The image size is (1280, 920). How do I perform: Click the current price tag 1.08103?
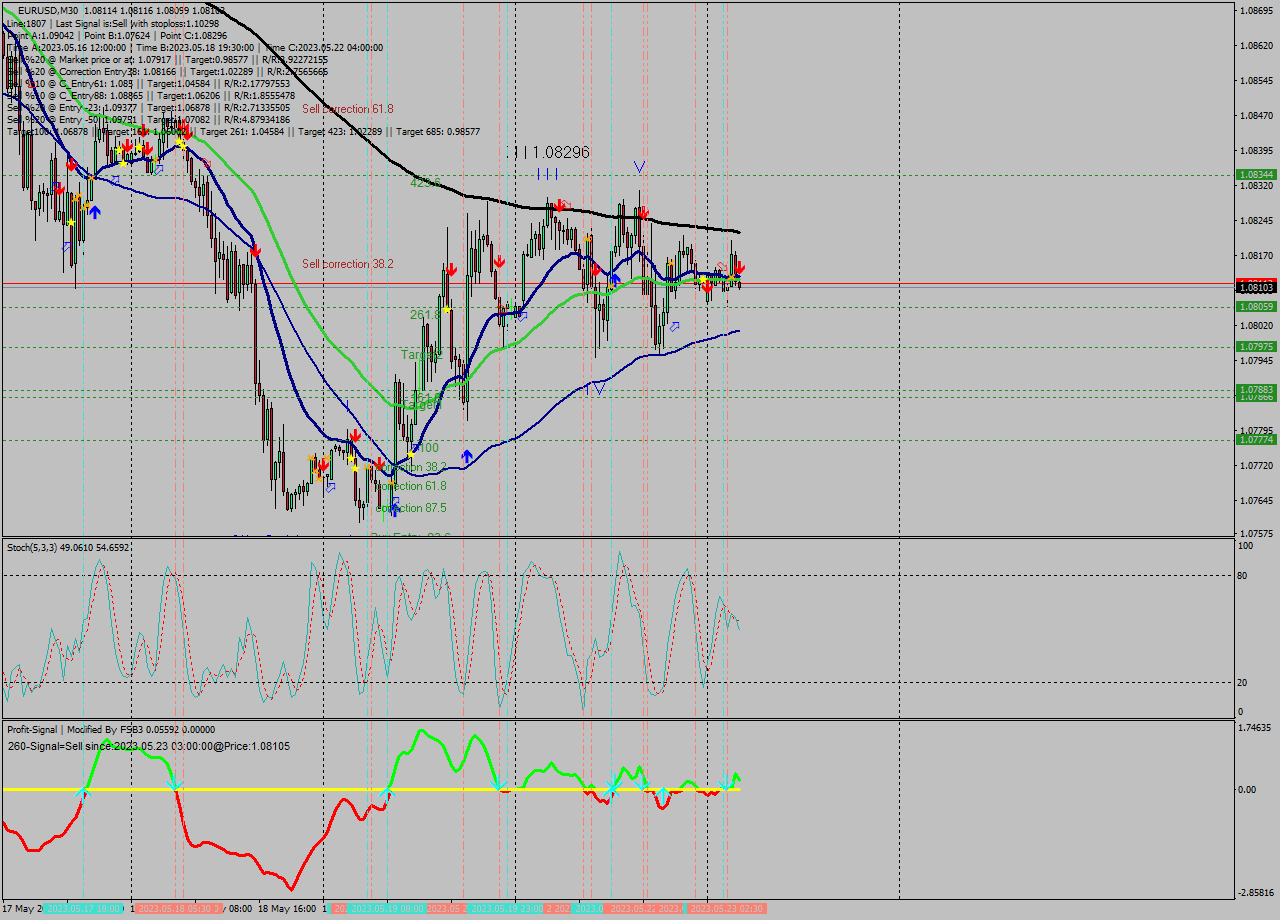click(x=1256, y=287)
